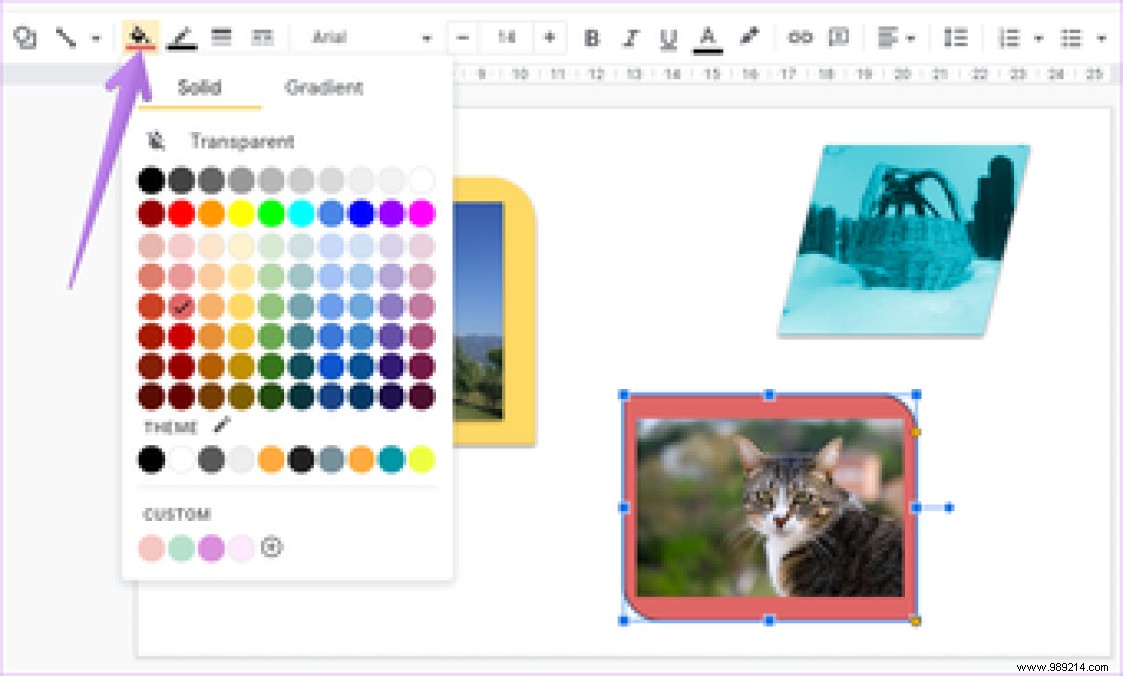Image resolution: width=1123 pixels, height=676 pixels.
Task: Edit the theme colors with pencil icon
Action: [x=222, y=424]
